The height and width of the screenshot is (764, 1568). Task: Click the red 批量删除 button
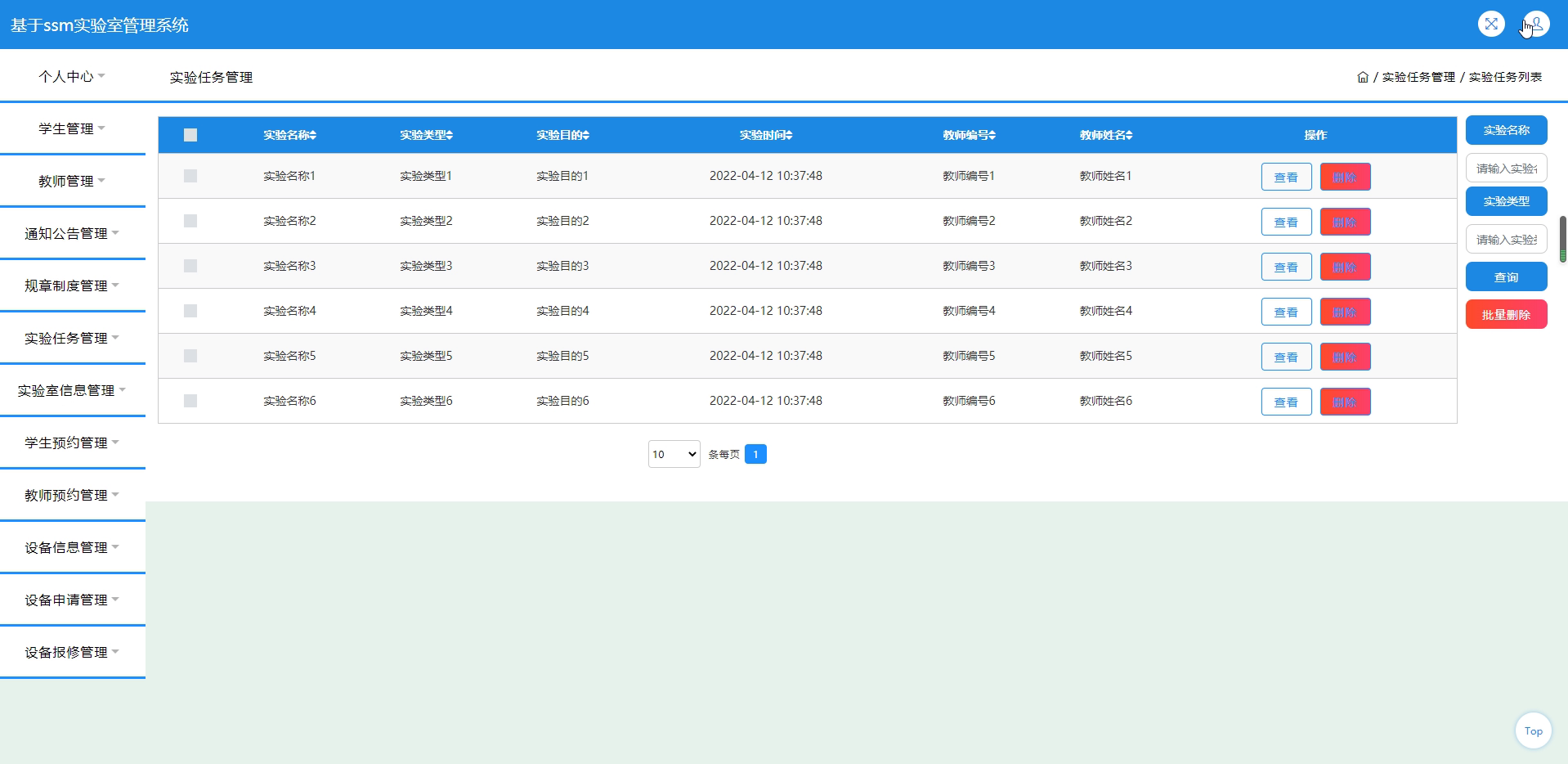1506,314
